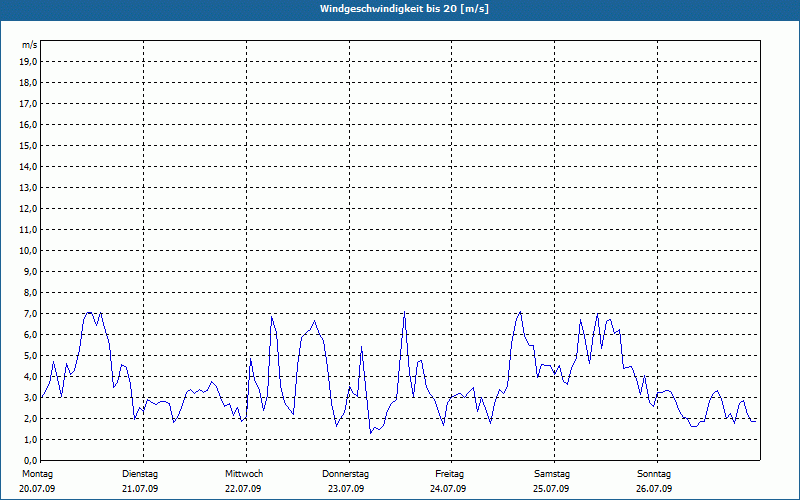
Task: Click the '17,0' axis label
Action: click(x=28, y=104)
